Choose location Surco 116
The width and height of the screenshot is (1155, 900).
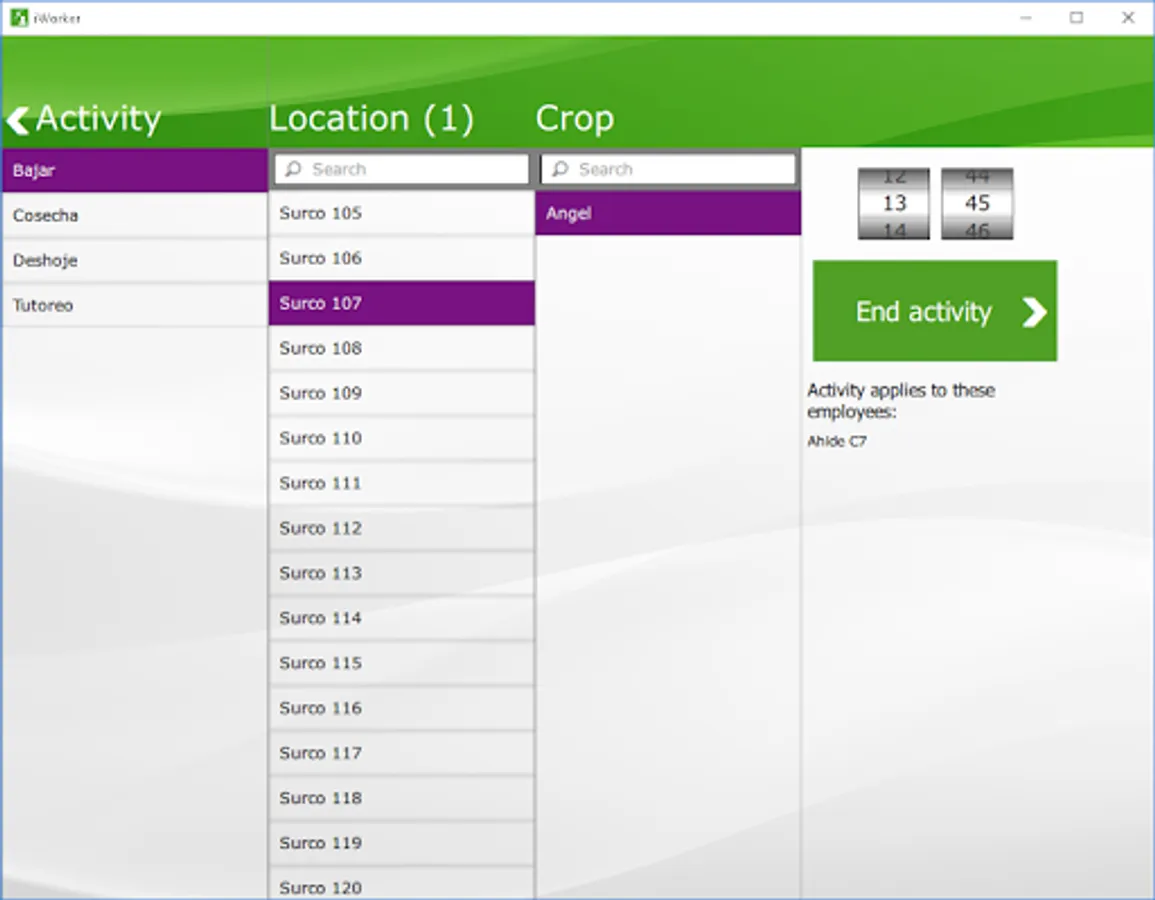(x=401, y=708)
